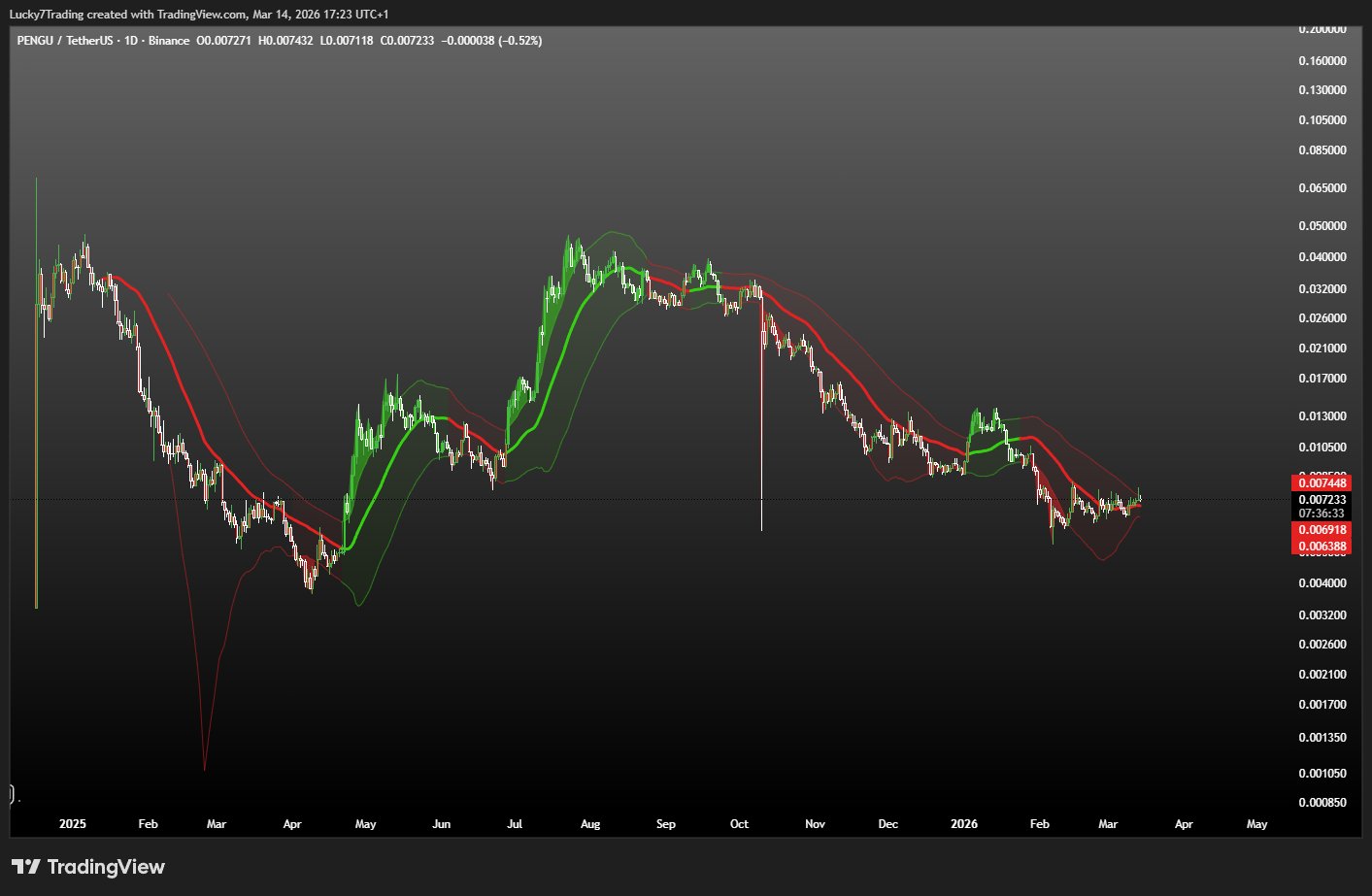Click the 1D interval label in the header
1372x896 pixels.
pos(131,41)
